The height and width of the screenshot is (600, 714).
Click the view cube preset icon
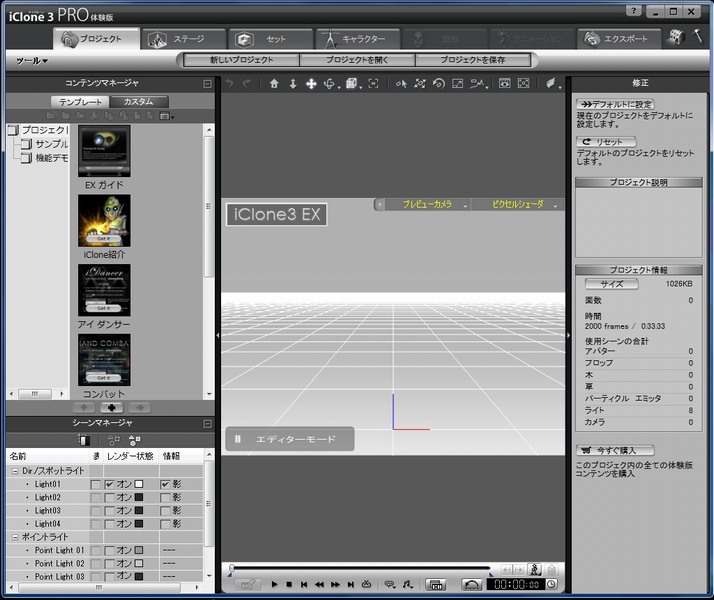[351, 83]
